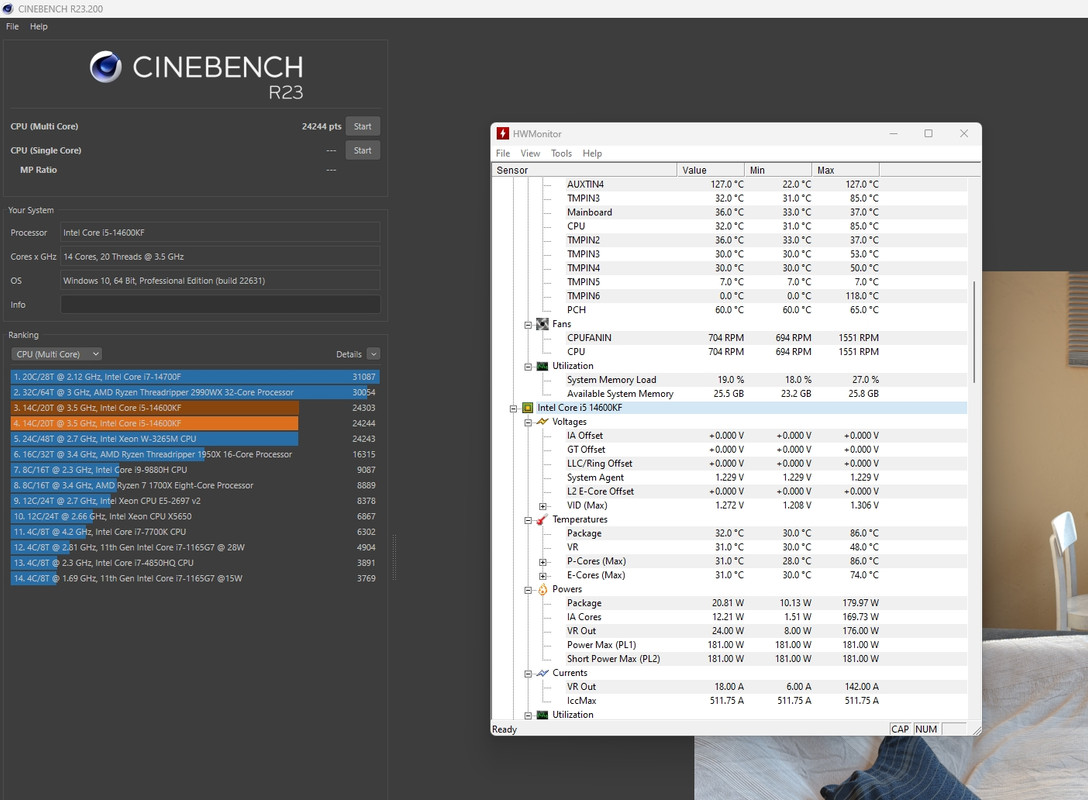Expand the P-Cores (Max) node
This screenshot has height=800, width=1088.
point(543,562)
